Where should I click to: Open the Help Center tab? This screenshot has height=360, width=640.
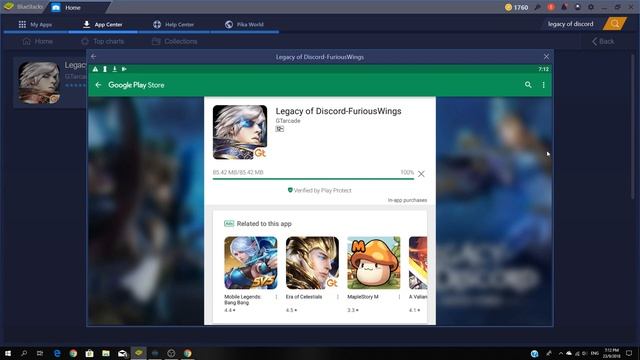173,24
